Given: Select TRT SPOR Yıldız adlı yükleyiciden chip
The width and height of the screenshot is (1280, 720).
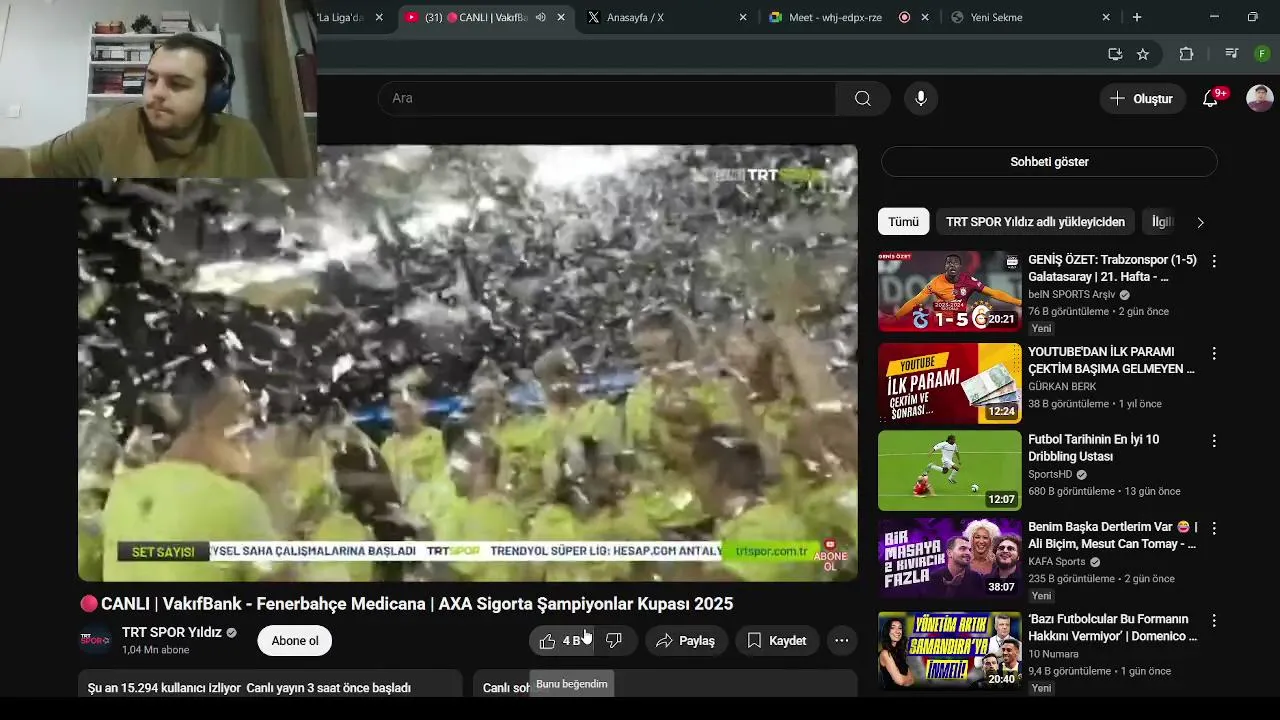Looking at the screenshot, I should [x=1035, y=222].
